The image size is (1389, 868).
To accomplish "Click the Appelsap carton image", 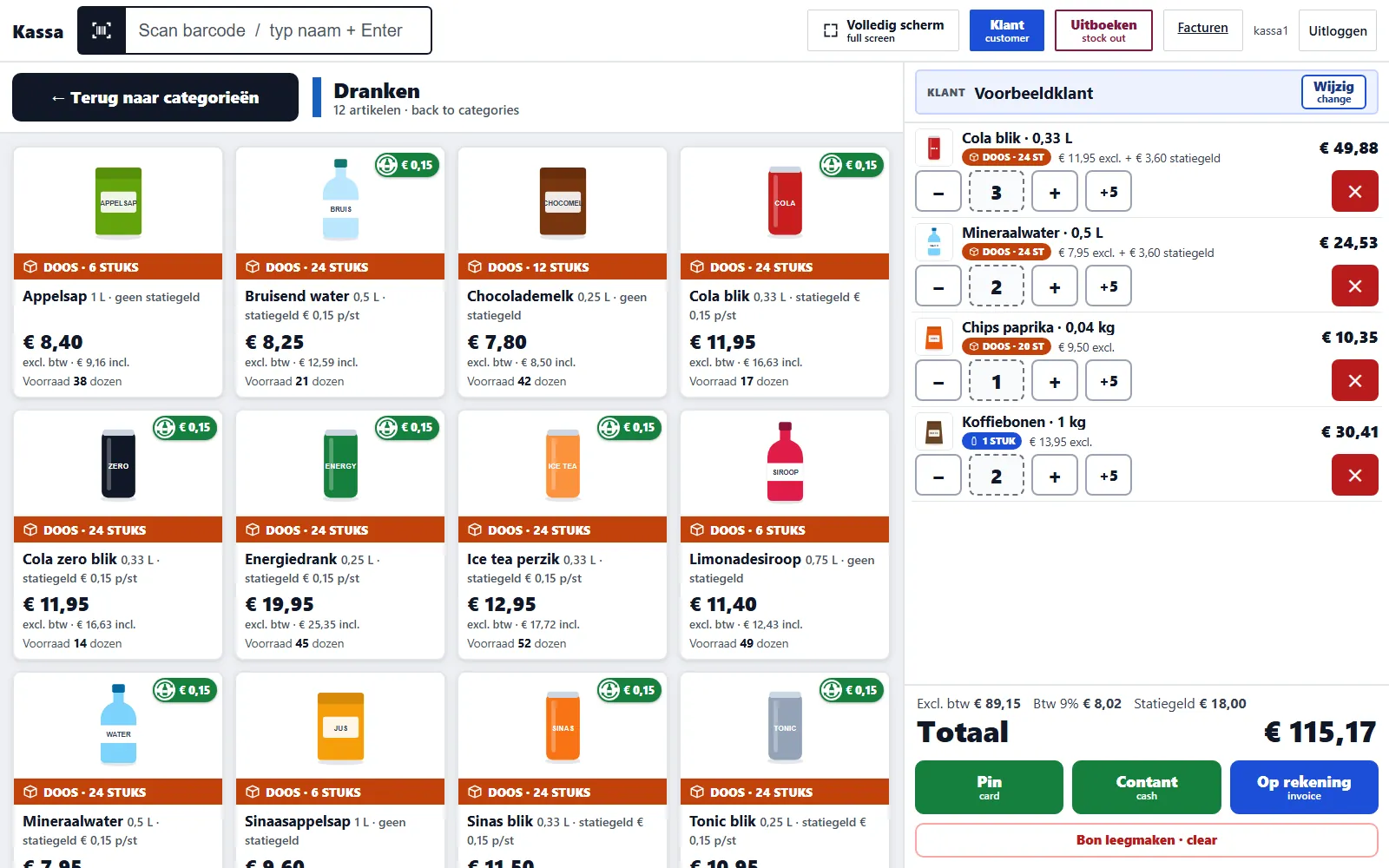I will click(x=118, y=201).
